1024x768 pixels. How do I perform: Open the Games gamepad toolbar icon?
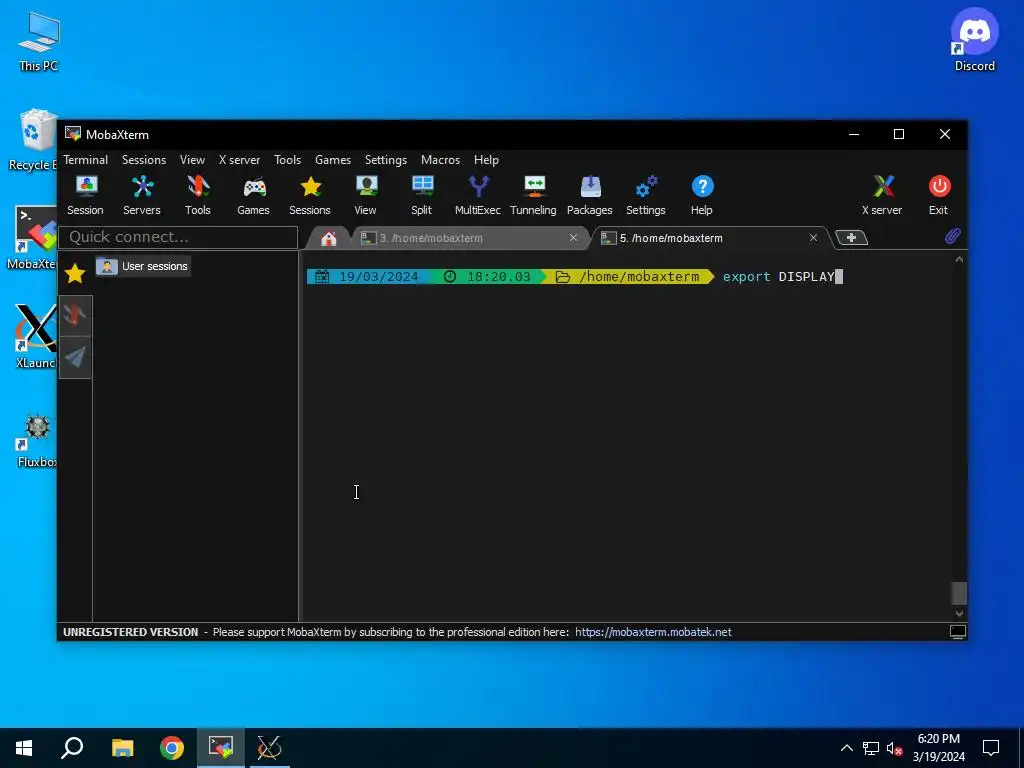click(253, 195)
